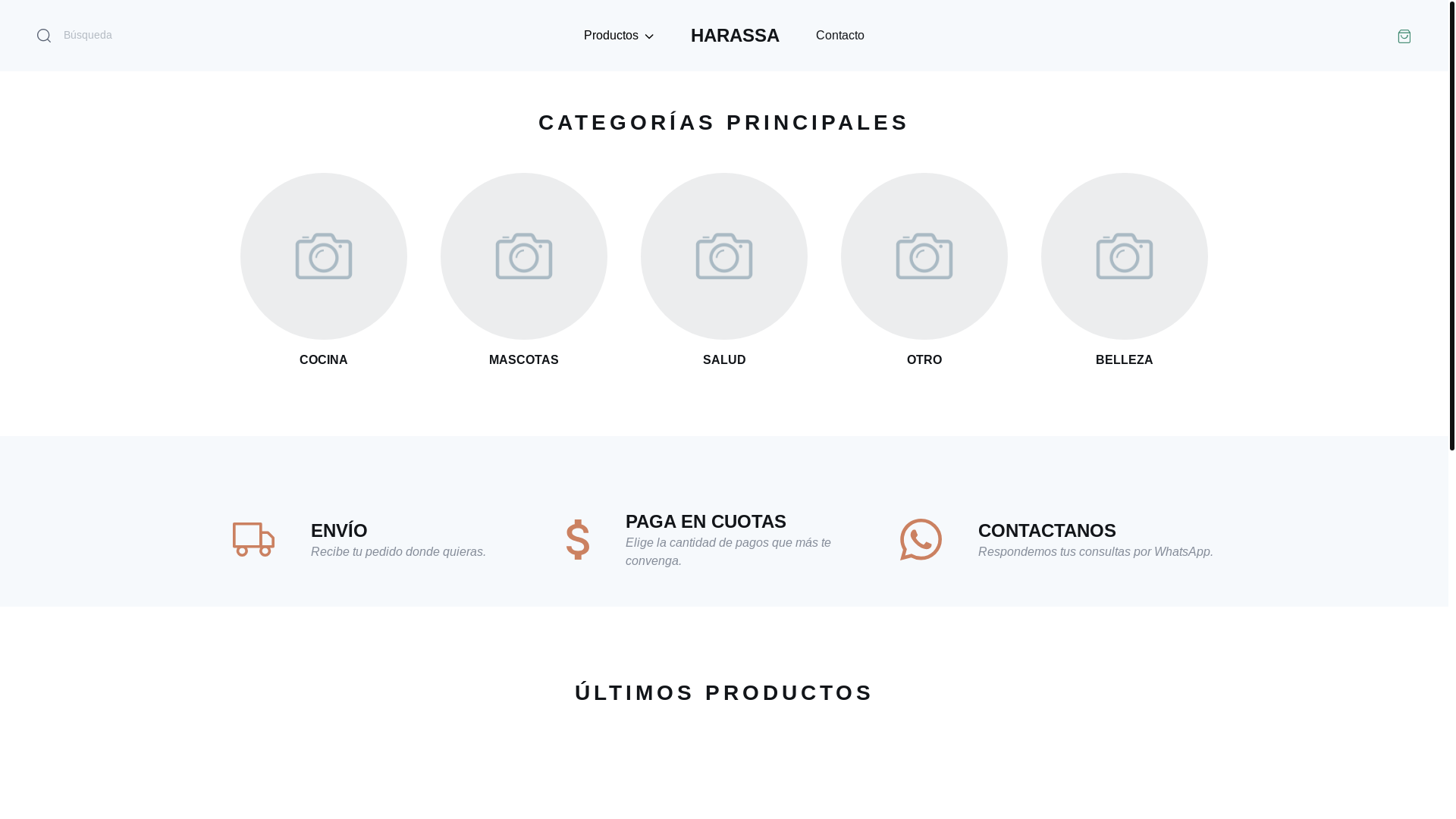Click the COCINA category label

pyautogui.click(x=324, y=360)
